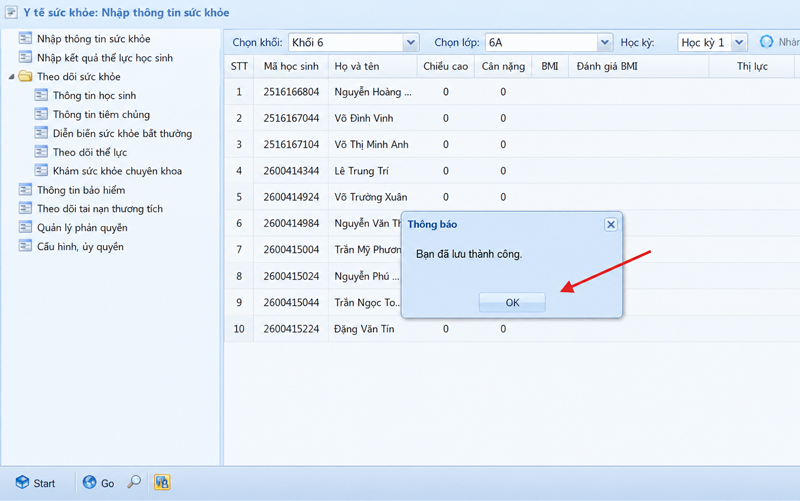This screenshot has height=501, width=800.
Task: Select the row for Võ Trường Xuân
Action: [x=512, y=197]
